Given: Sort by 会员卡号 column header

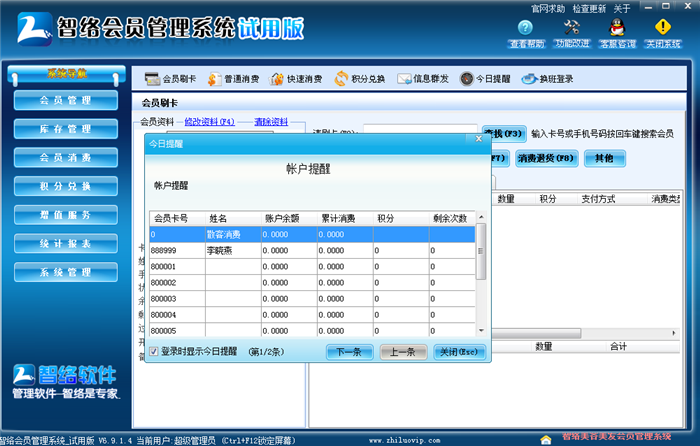Looking at the screenshot, I should (177, 218).
